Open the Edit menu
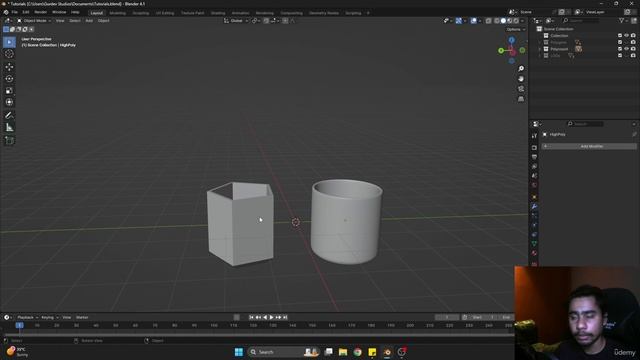 (x=26, y=12)
